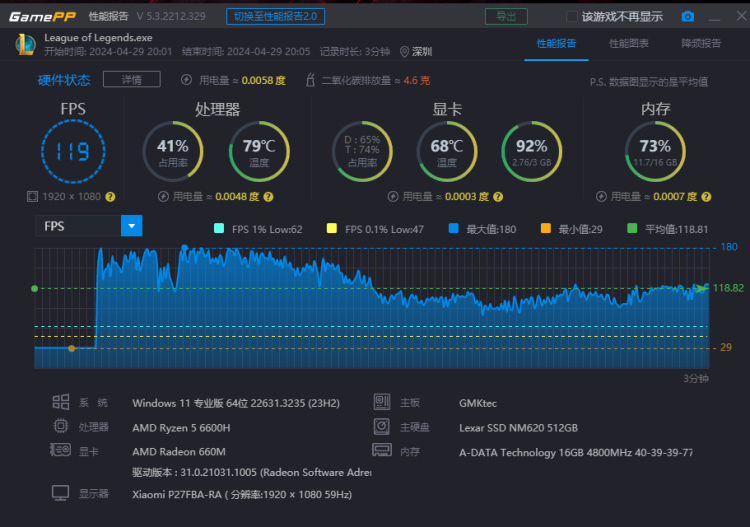Click the A-DATA Technology 16GB memory text
The height and width of the screenshot is (527, 750).
click(576, 452)
